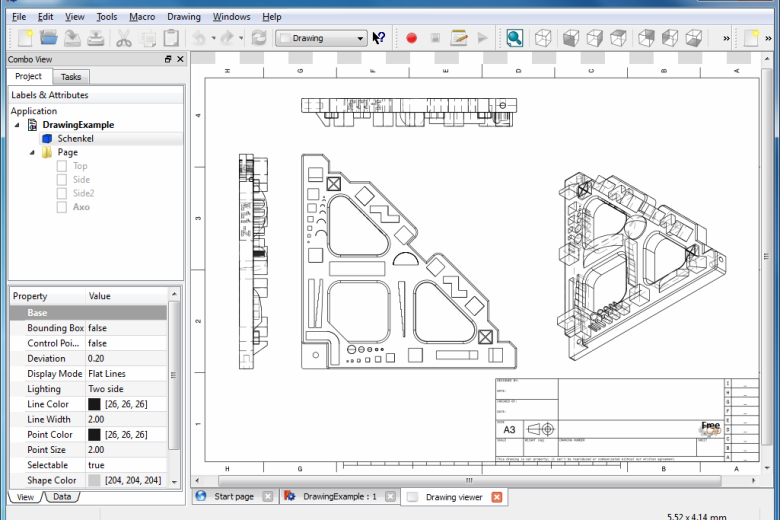Viewport: 780px width, 520px height.
Task: Open the Macros edit notepad icon
Action: coord(459,38)
